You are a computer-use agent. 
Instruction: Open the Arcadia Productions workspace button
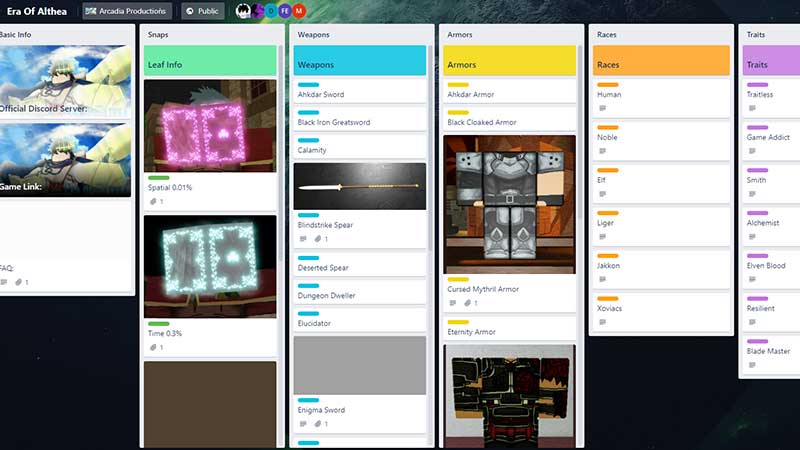(x=127, y=11)
